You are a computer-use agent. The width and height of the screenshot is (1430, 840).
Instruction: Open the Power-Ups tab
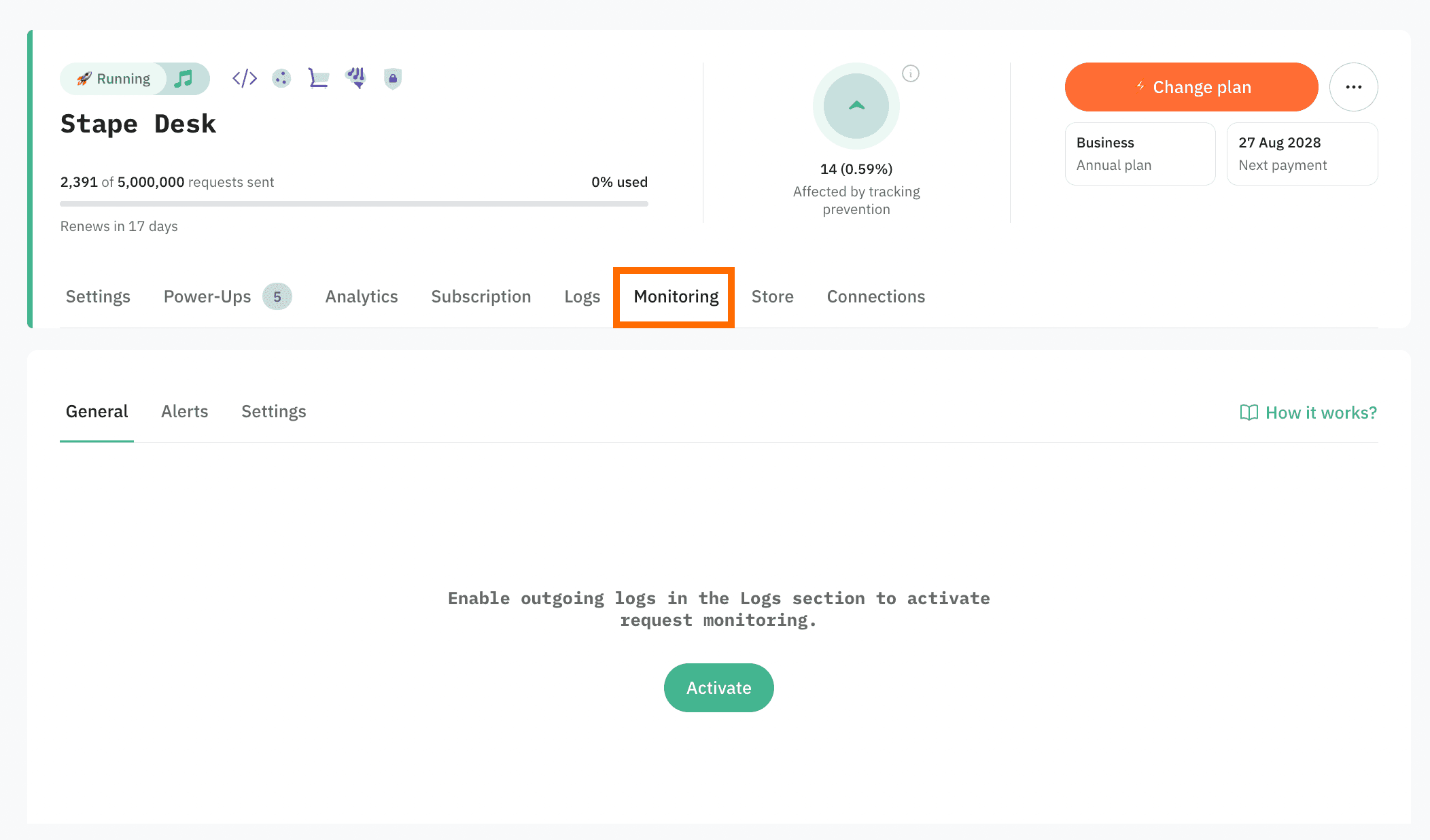point(207,296)
